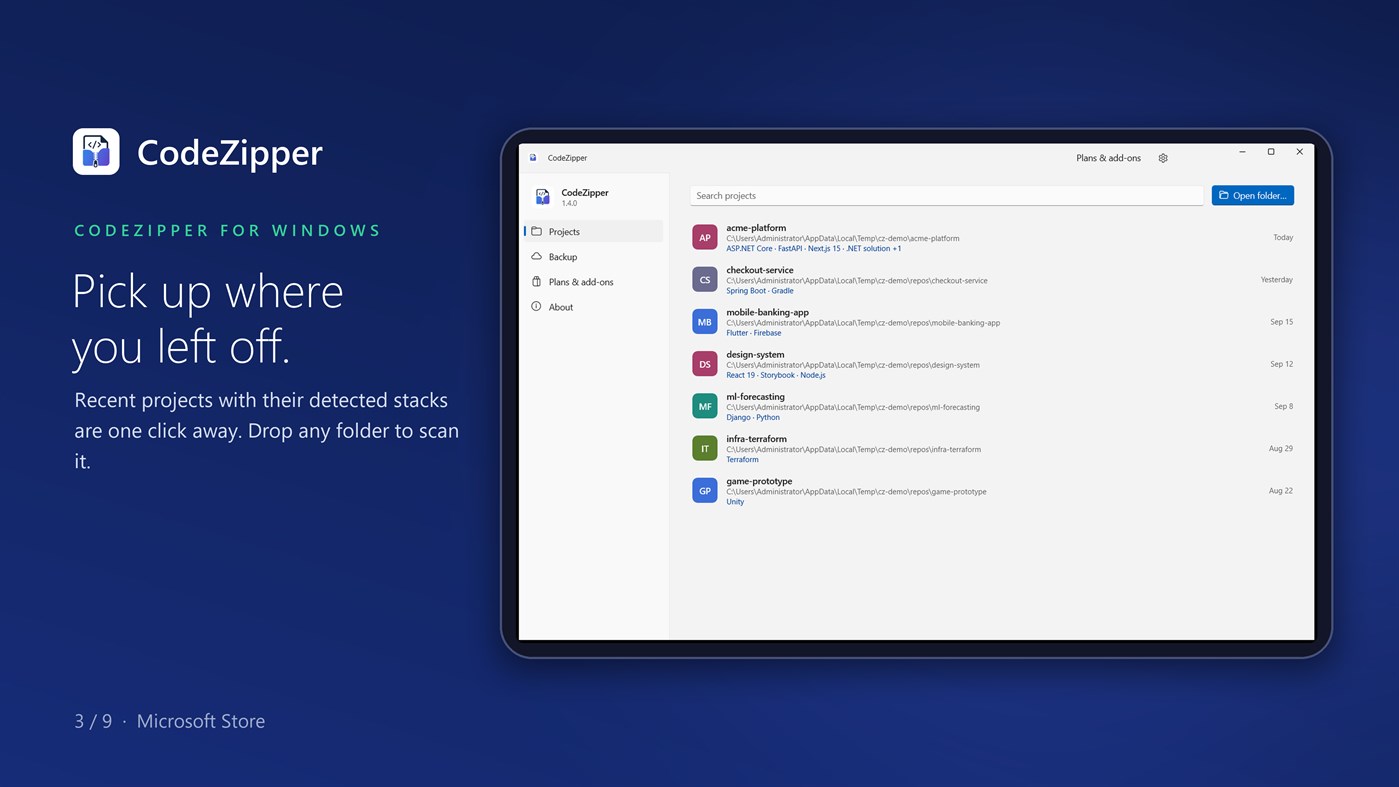Open the mobile-banking-app project name
Viewport: 1399px width, 787px height.
767,312
